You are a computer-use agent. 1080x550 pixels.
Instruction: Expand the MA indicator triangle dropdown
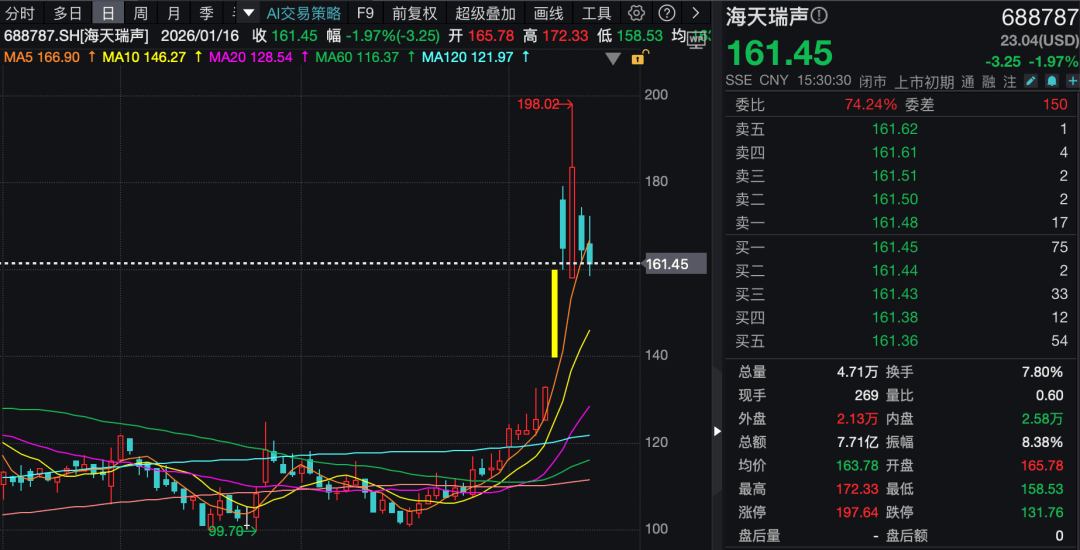613,58
